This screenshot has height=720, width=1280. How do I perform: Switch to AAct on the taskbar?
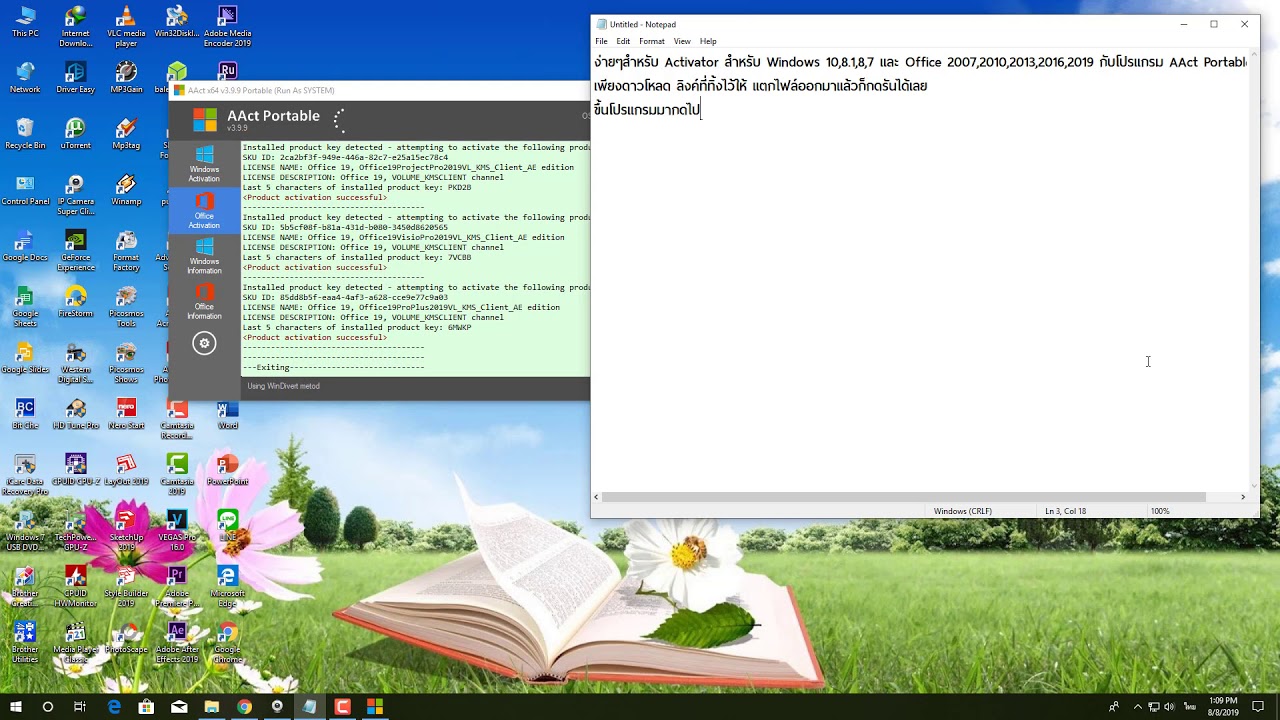tap(375, 706)
